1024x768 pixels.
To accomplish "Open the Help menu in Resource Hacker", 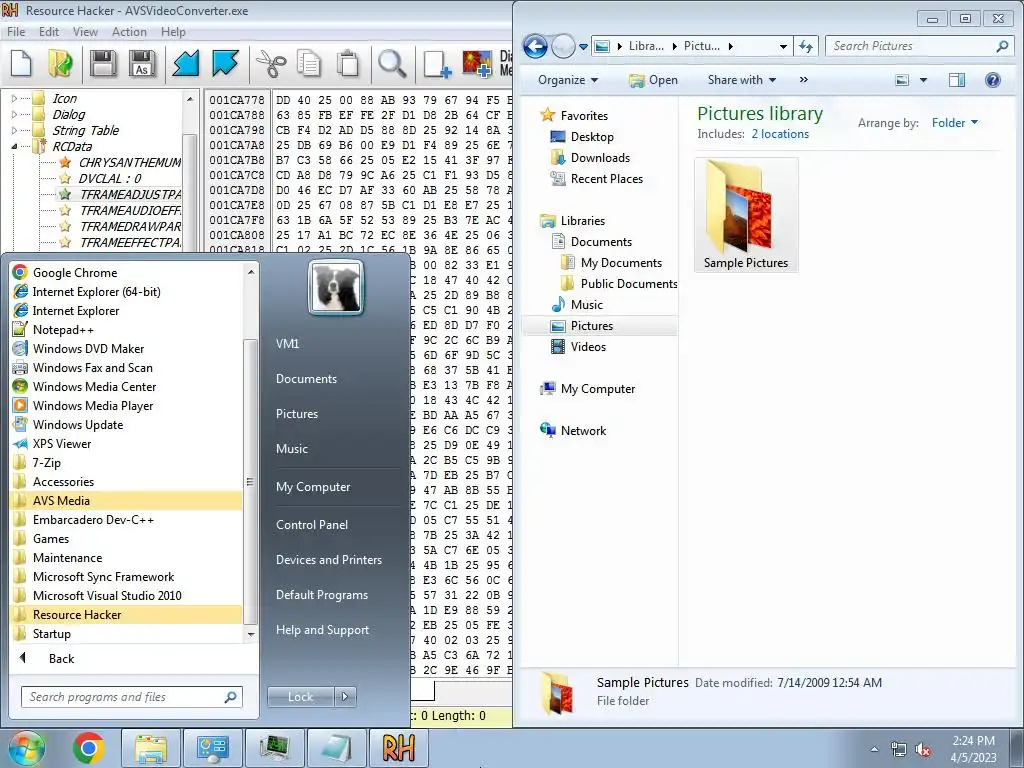I will coord(173,31).
